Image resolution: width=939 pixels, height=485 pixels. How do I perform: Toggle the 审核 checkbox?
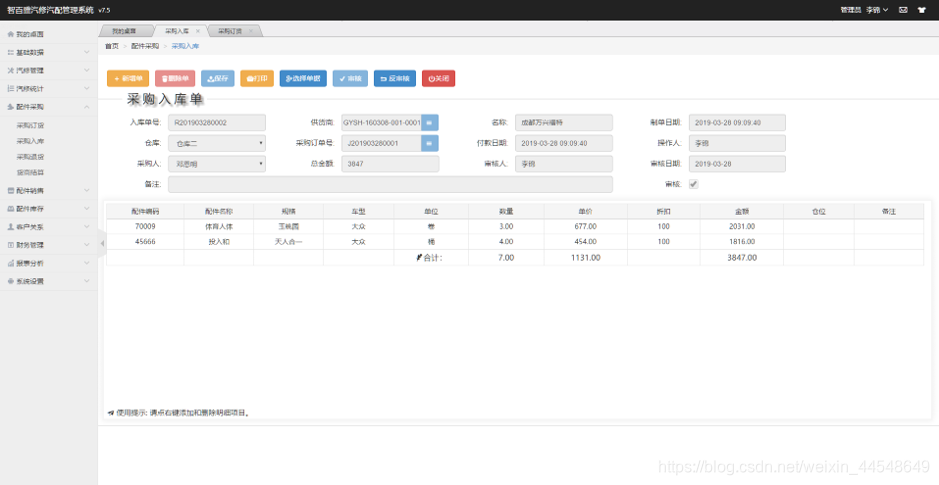[693, 184]
